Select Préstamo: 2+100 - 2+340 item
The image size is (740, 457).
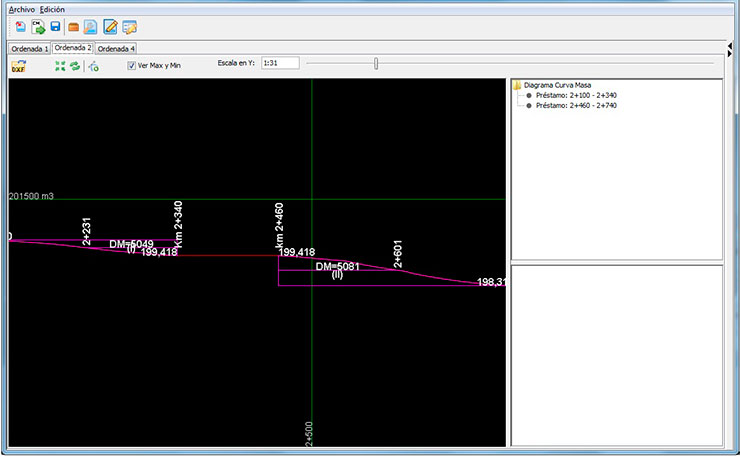pos(576,95)
